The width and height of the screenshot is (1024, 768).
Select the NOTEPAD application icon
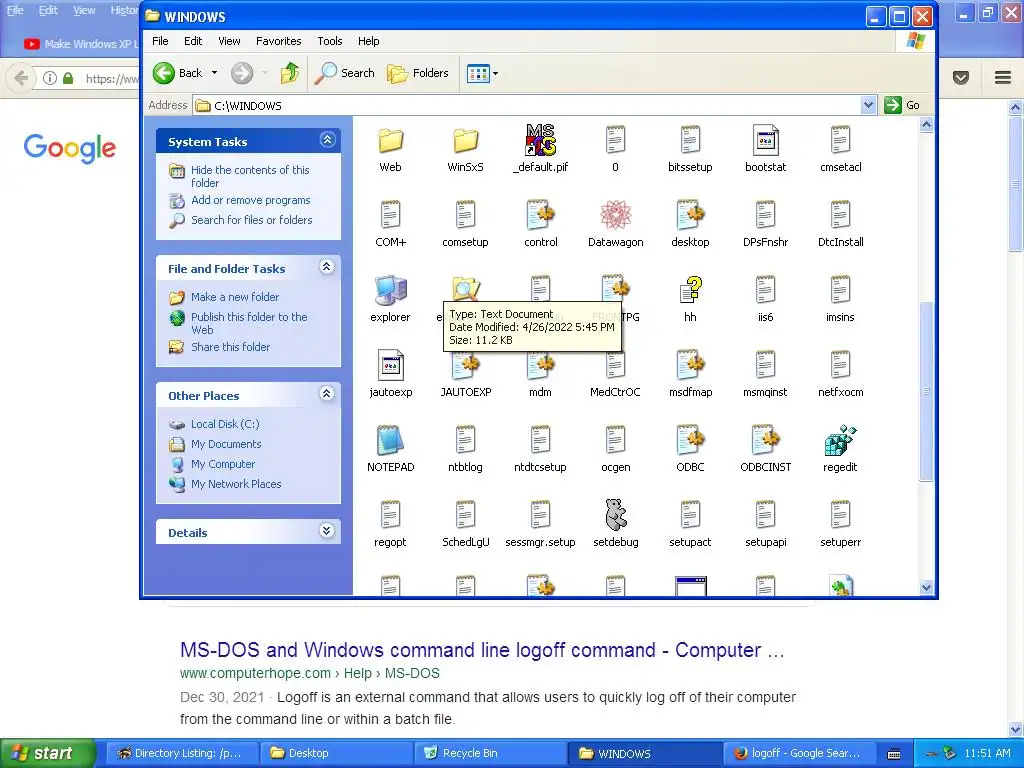[391, 440]
